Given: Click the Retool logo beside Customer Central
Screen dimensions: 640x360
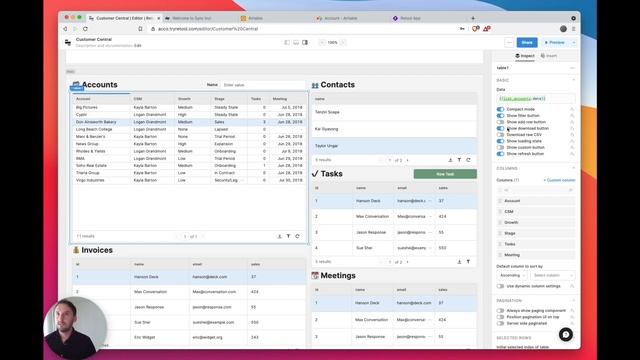Looking at the screenshot, I should coord(68,42).
